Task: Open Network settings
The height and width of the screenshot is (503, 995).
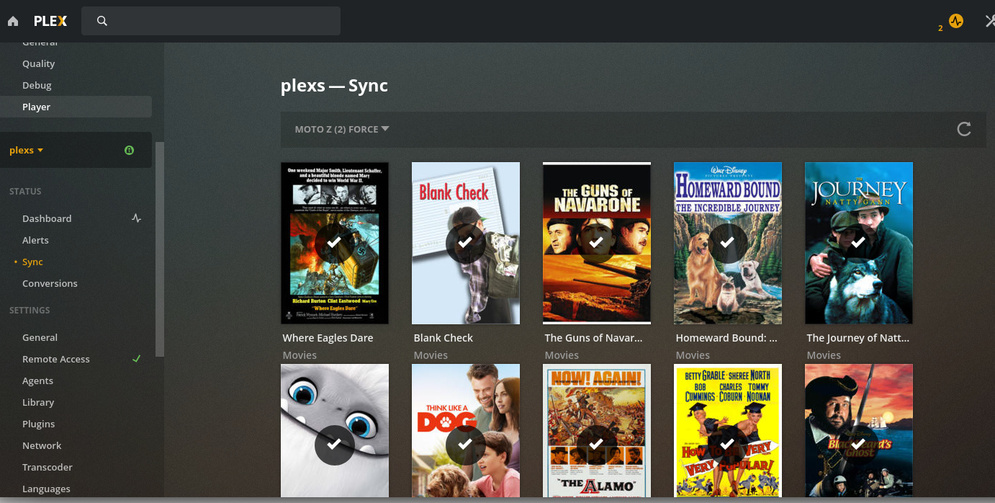Action: click(x=42, y=445)
